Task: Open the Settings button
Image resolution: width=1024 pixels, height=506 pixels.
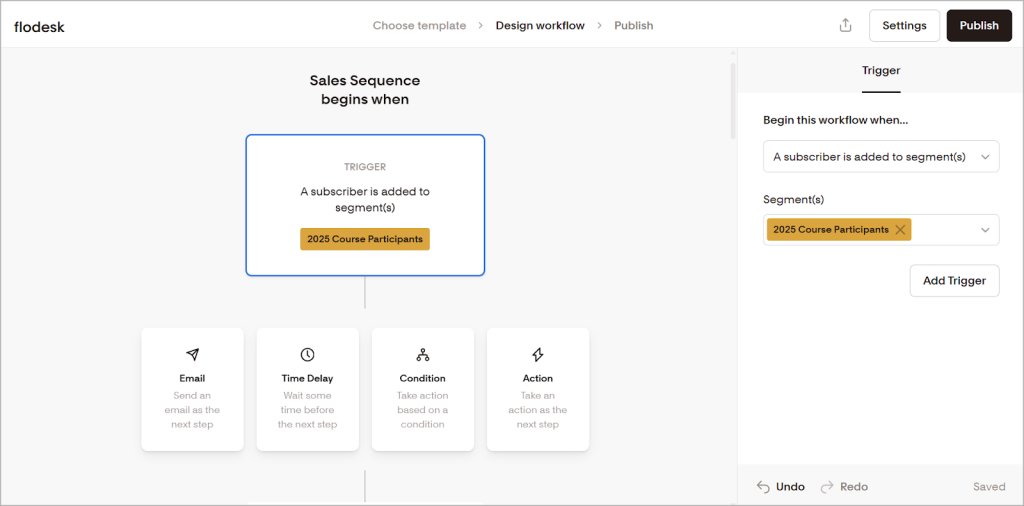Action: tap(903, 26)
